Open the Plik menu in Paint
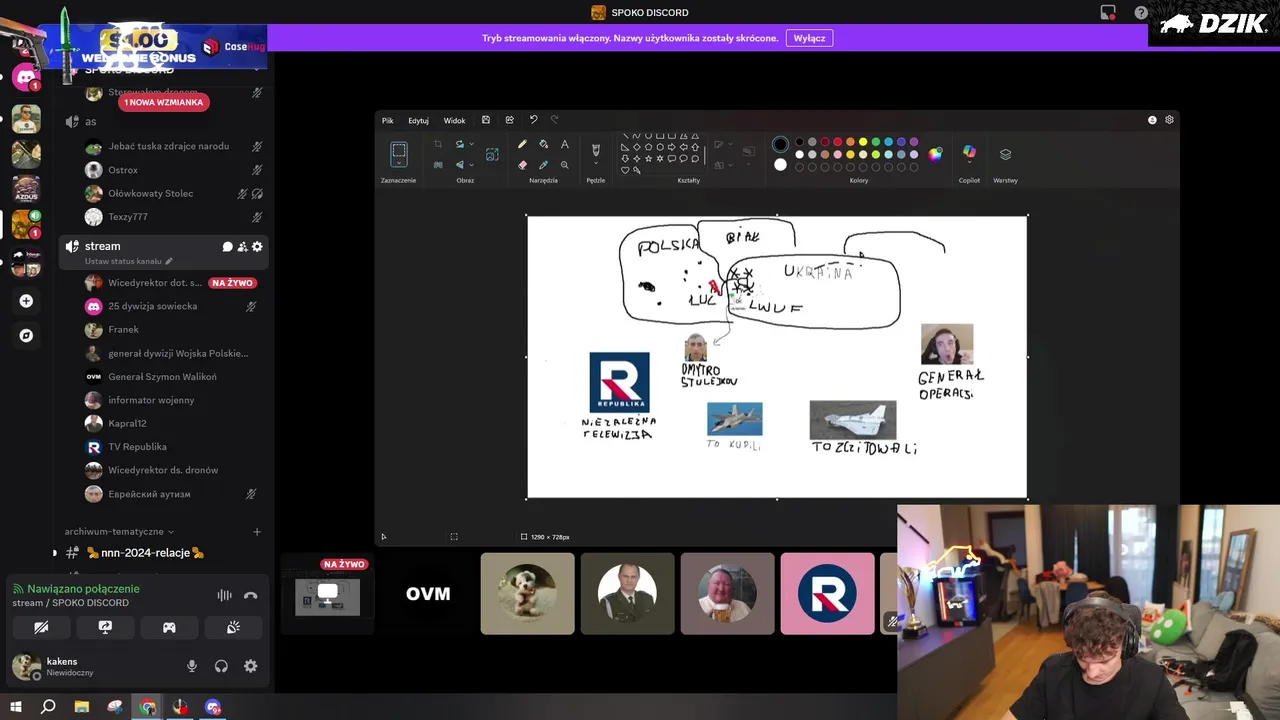The image size is (1280, 720). pyautogui.click(x=387, y=120)
